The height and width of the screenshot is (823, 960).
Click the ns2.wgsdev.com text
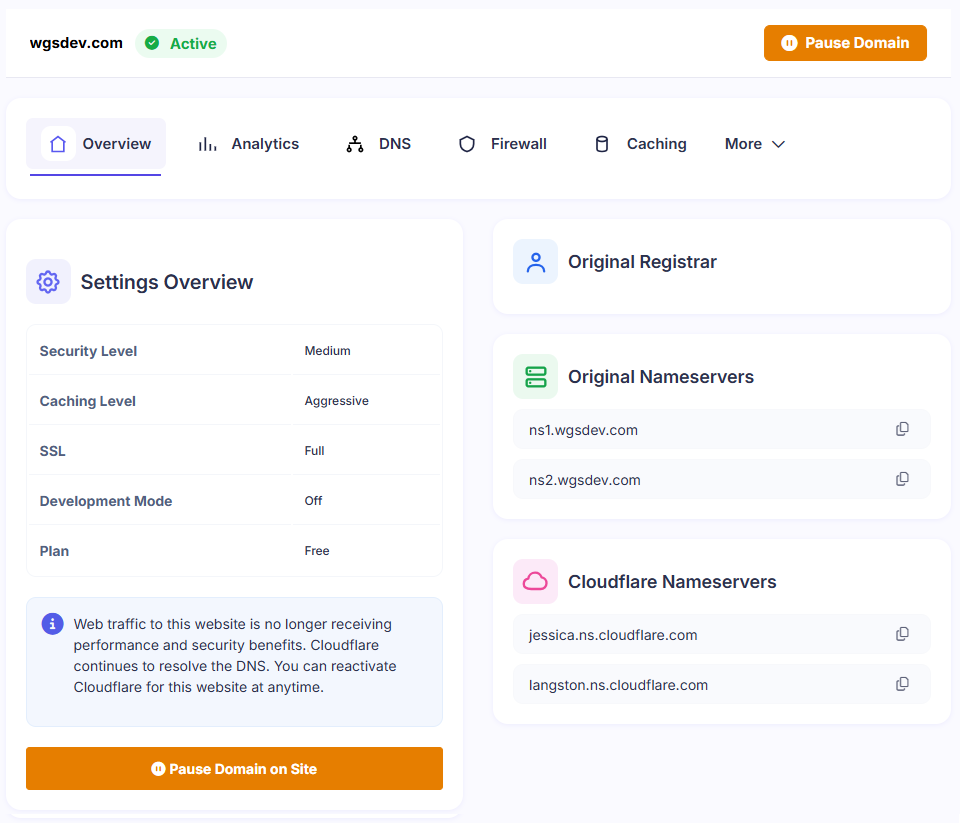click(585, 480)
